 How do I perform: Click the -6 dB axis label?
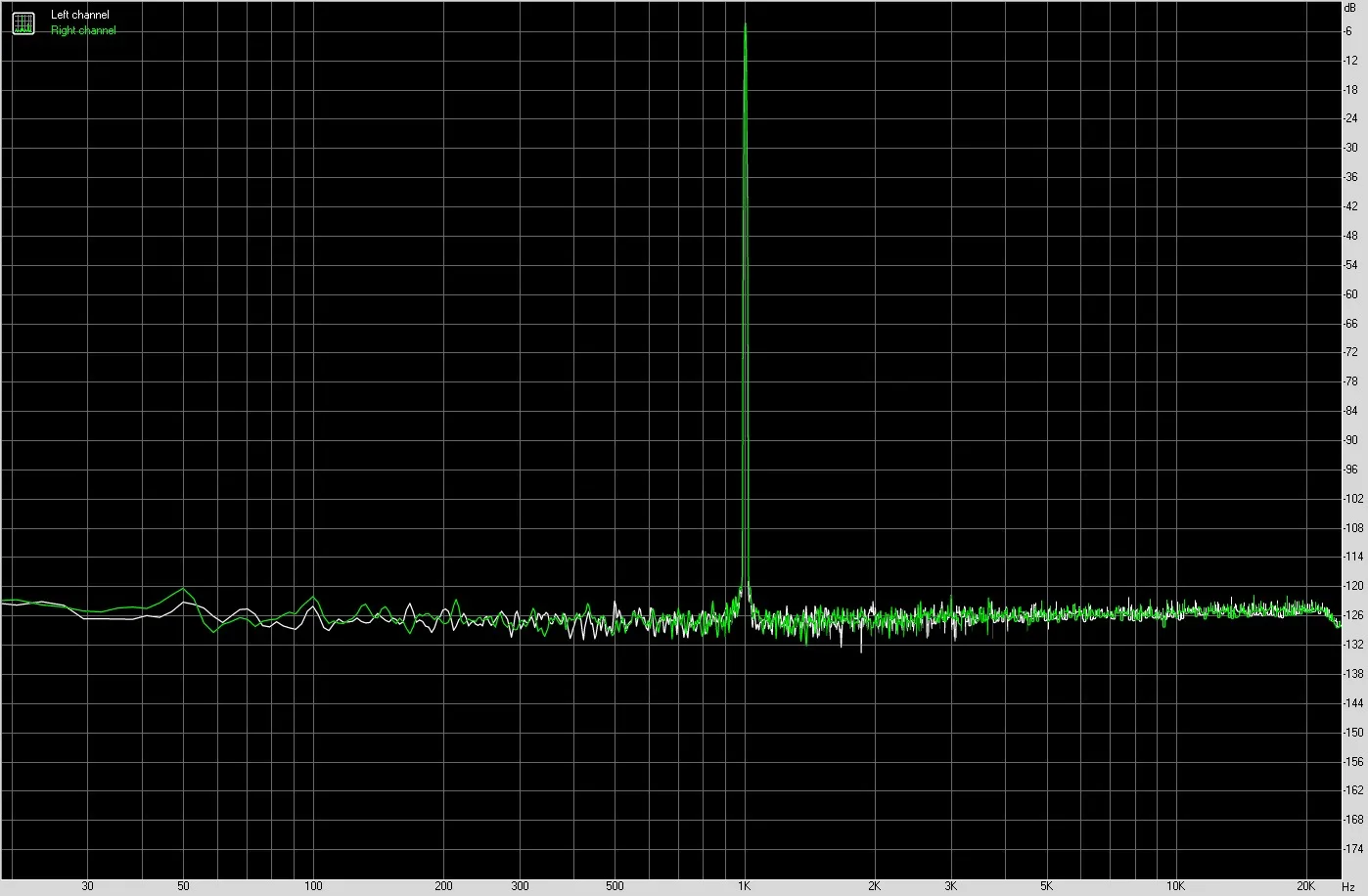(1348, 31)
